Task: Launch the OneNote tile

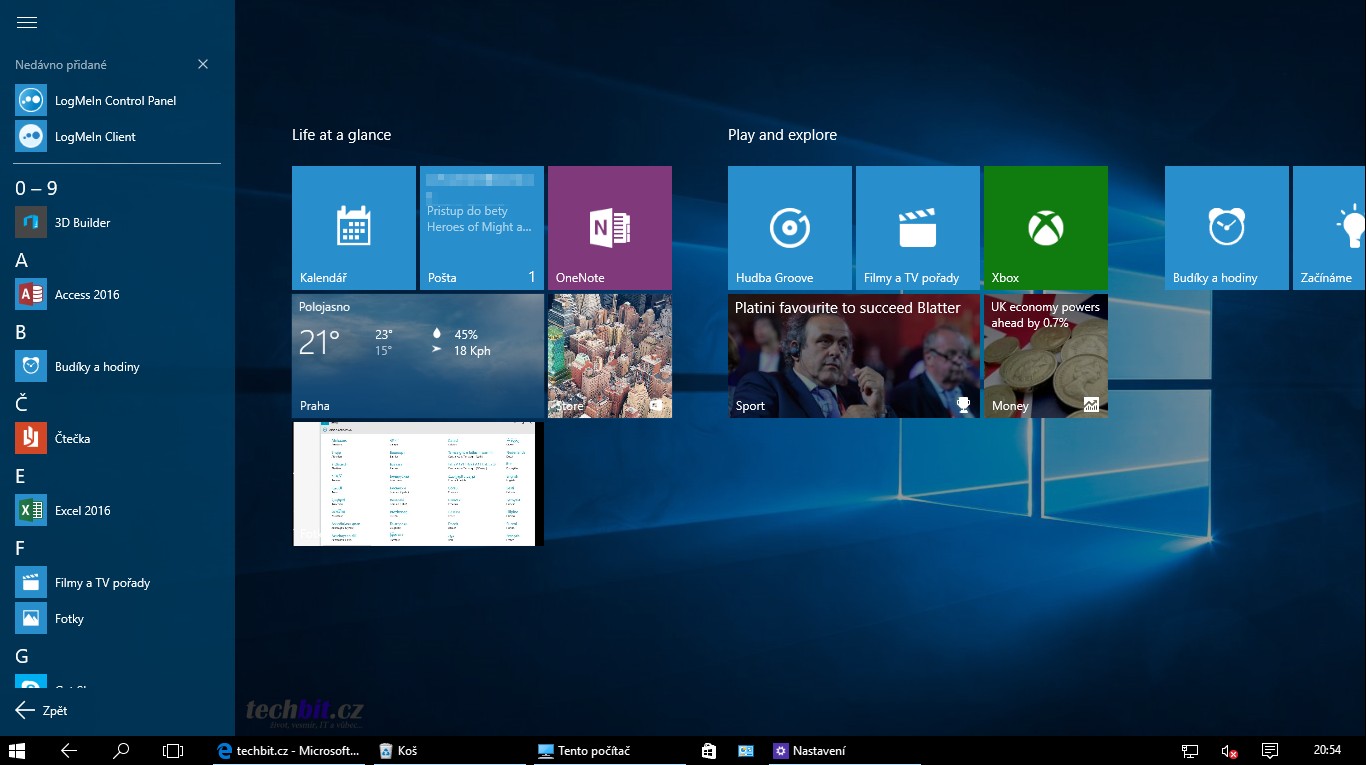Action: point(609,228)
